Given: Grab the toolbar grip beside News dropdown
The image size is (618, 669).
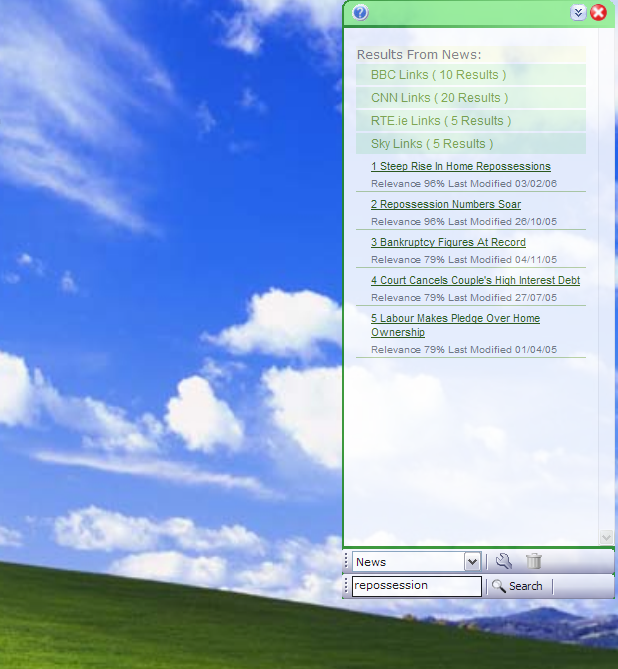Looking at the screenshot, I should coord(346,561).
